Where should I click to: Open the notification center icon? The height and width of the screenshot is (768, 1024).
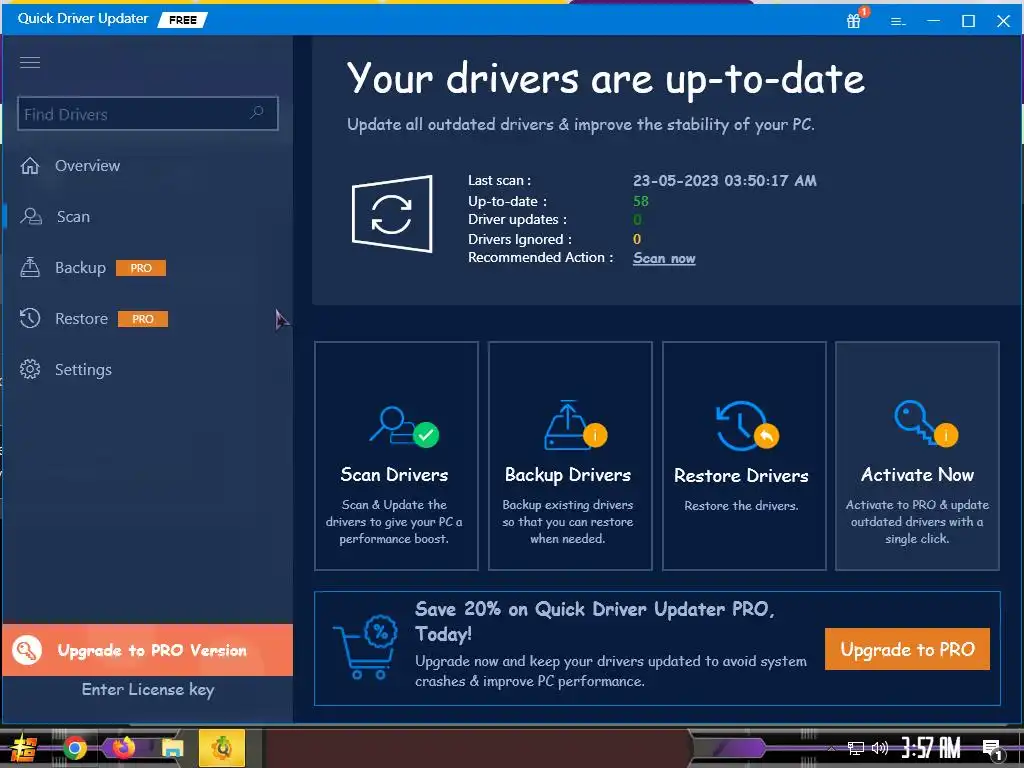(993, 749)
